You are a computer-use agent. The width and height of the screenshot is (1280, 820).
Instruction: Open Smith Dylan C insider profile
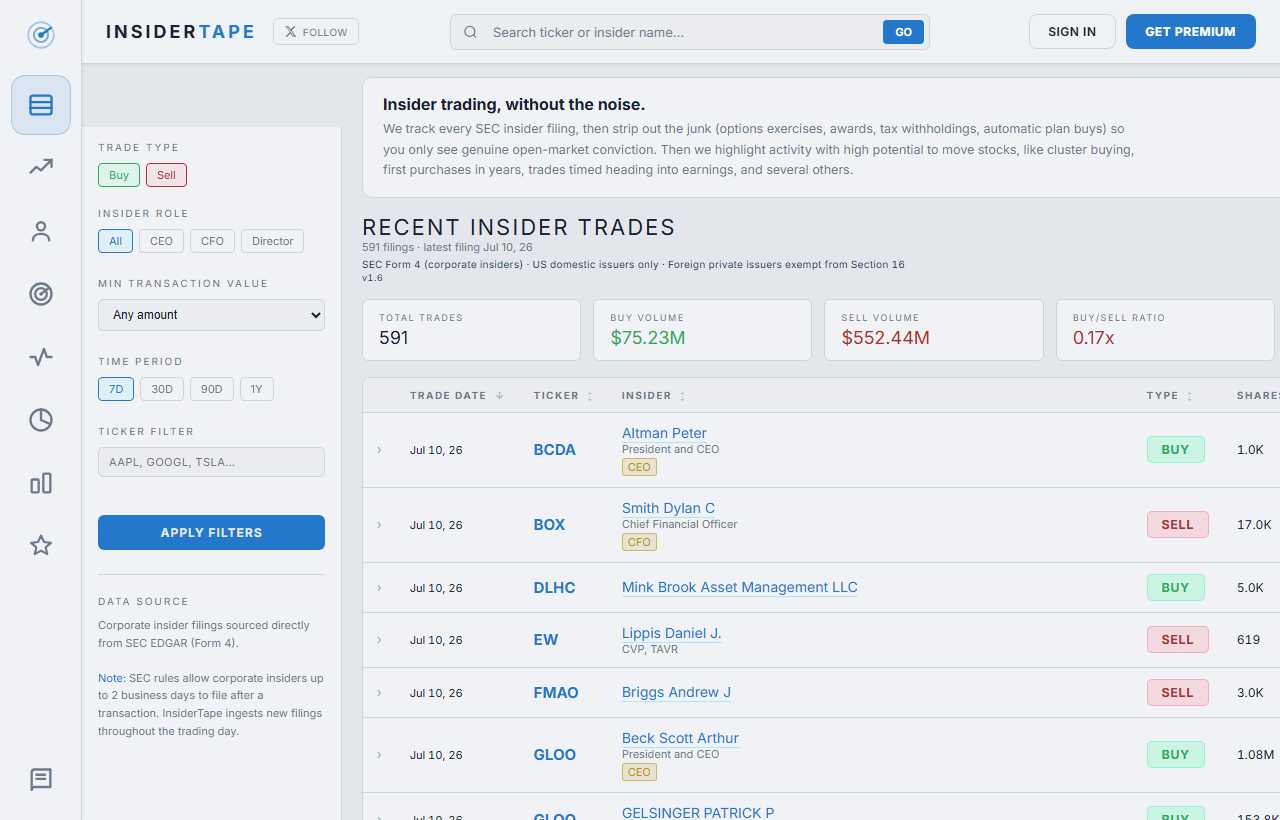668,508
